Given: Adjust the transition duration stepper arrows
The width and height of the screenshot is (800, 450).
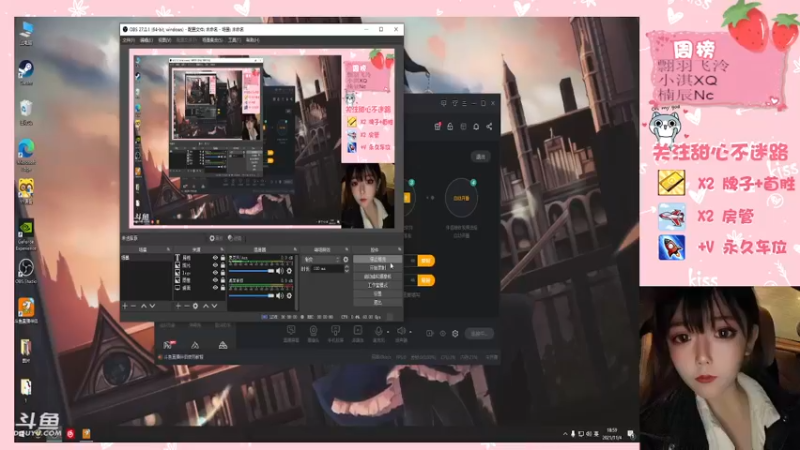Looking at the screenshot, I should point(346,268).
